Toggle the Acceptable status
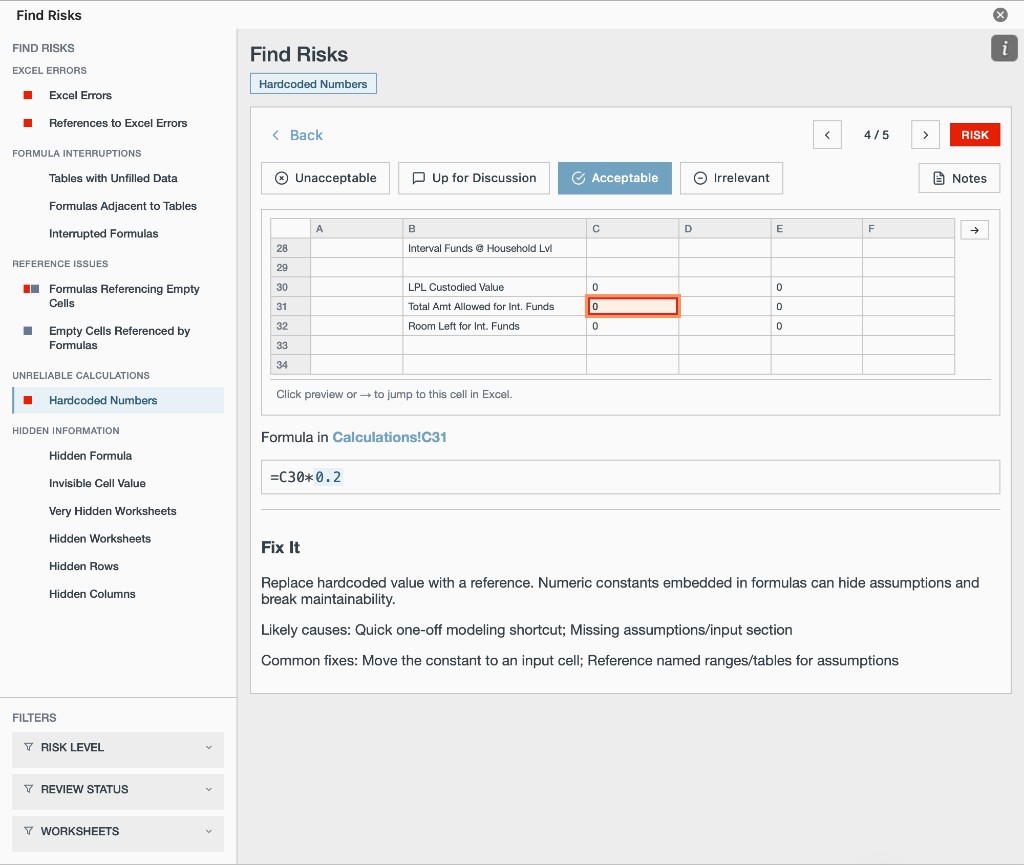 click(x=615, y=178)
